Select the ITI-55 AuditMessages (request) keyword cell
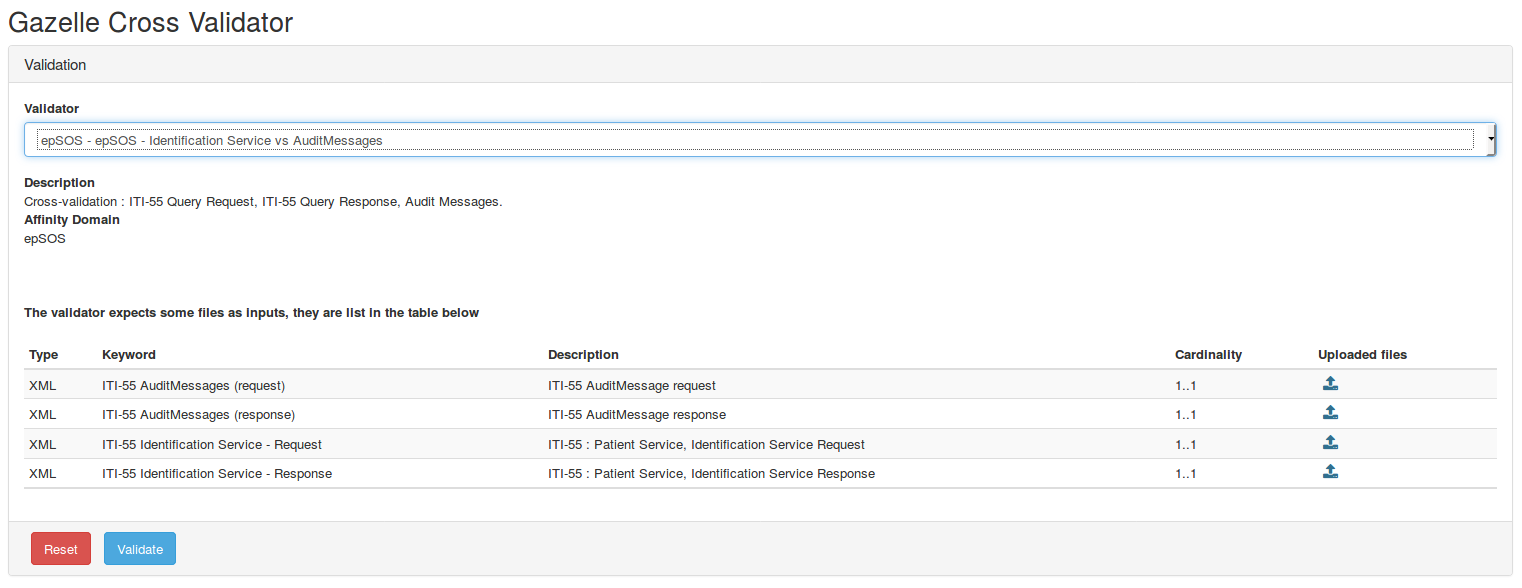 point(194,386)
